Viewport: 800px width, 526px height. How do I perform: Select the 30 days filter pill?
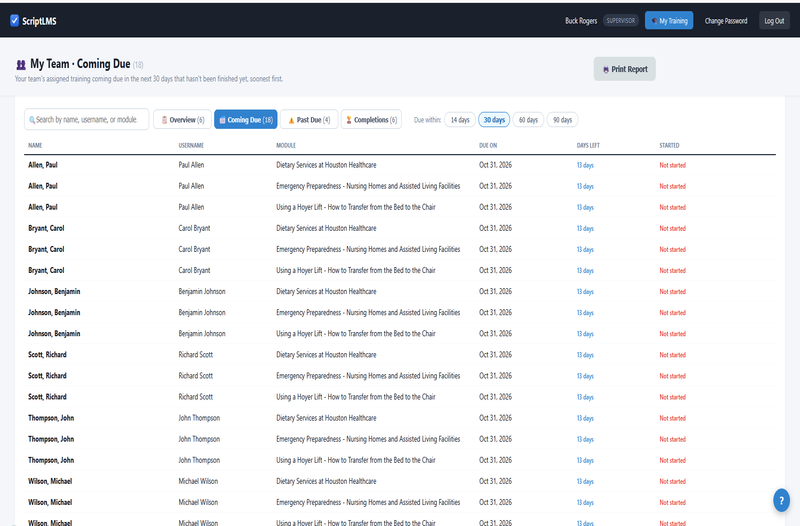494,120
